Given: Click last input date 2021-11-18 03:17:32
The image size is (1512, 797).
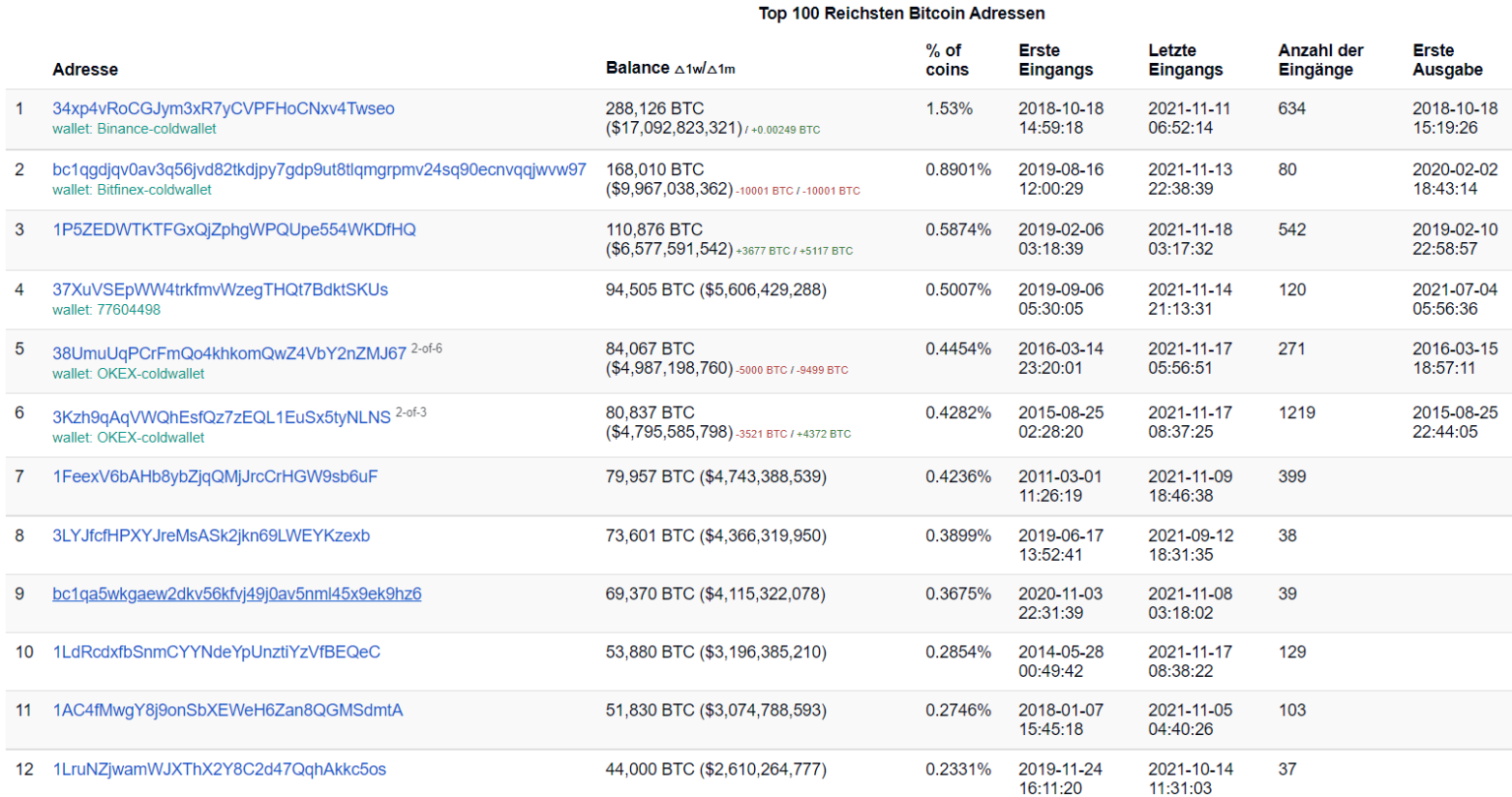Looking at the screenshot, I should point(1190,239).
